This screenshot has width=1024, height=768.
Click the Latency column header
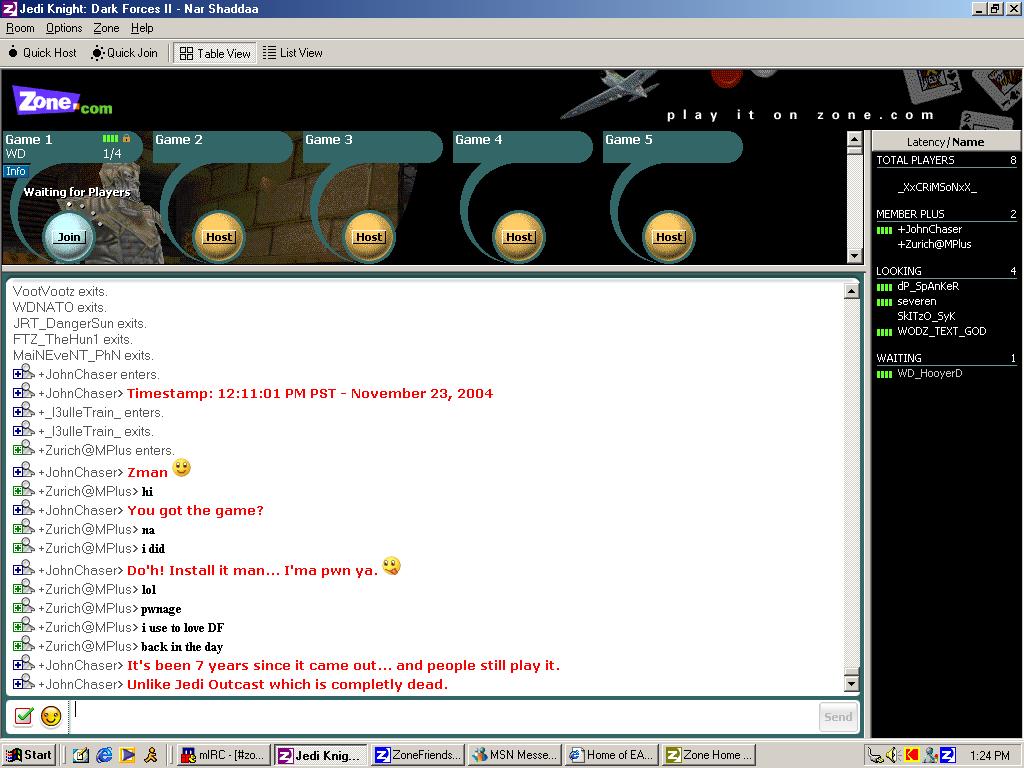[925, 142]
